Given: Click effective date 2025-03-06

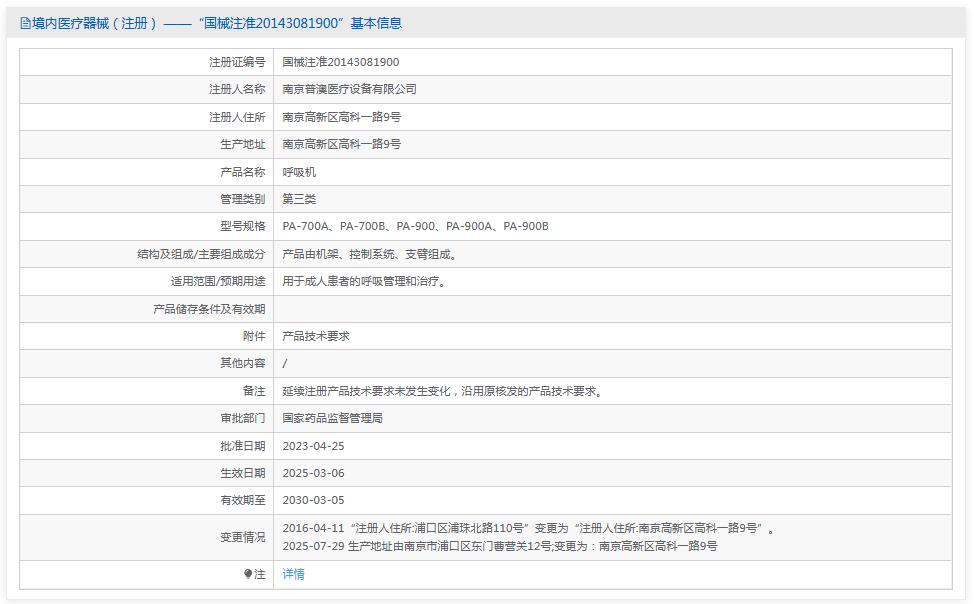Looking at the screenshot, I should point(313,474).
